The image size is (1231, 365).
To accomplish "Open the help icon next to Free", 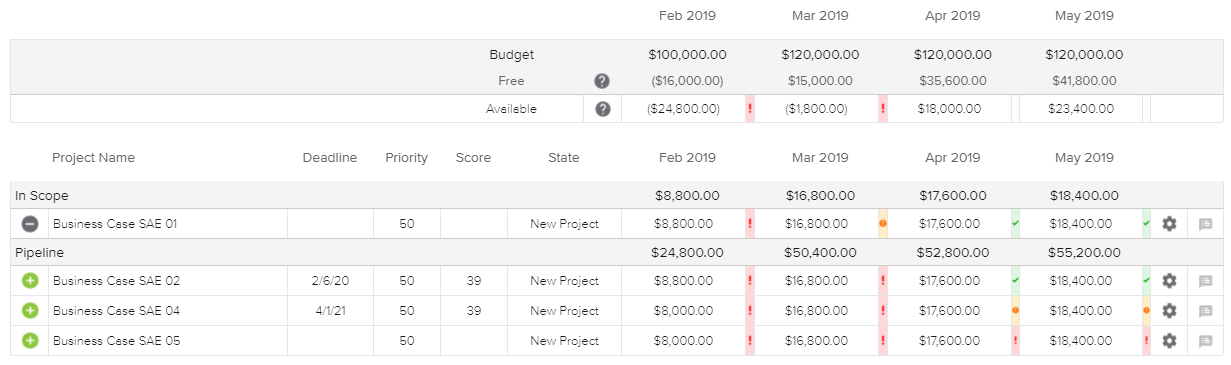I will pyautogui.click(x=602, y=81).
